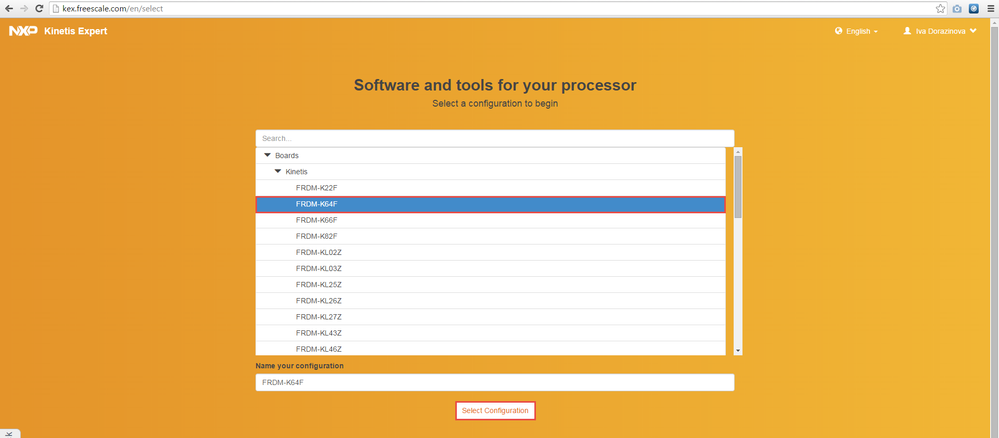The height and width of the screenshot is (438, 999).
Task: Select FRDM-KL27Z board
Action: pyautogui.click(x=491, y=317)
